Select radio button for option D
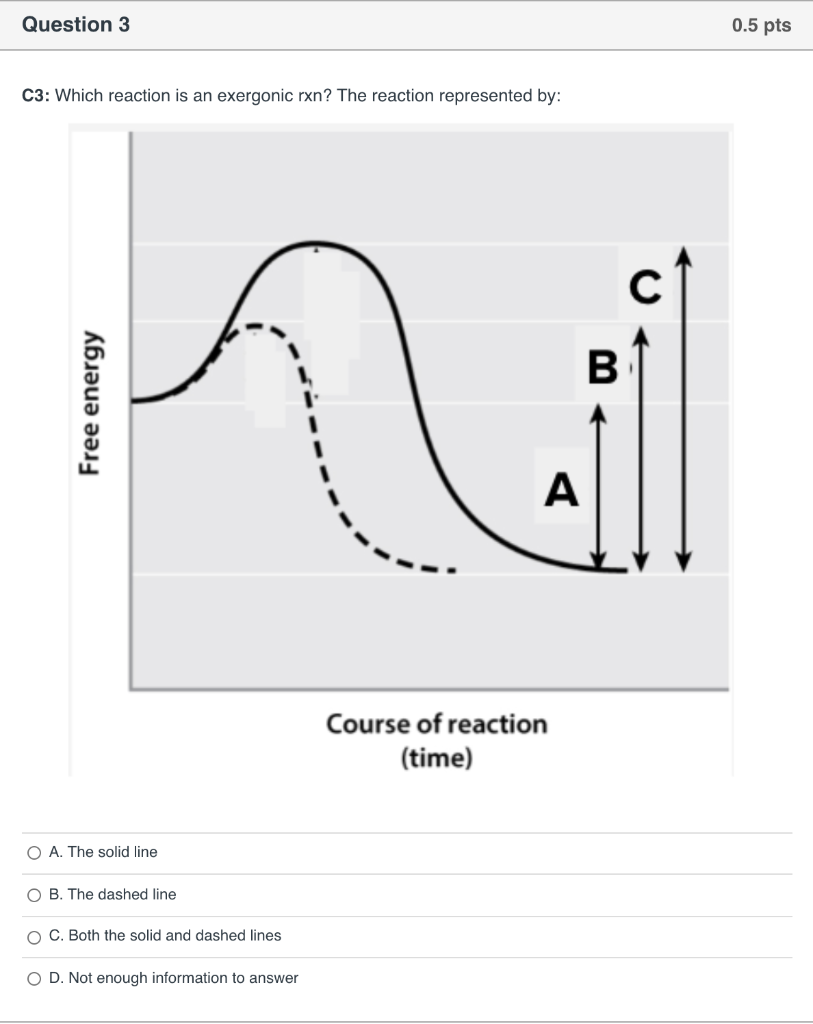The width and height of the screenshot is (813, 1024). click(33, 978)
